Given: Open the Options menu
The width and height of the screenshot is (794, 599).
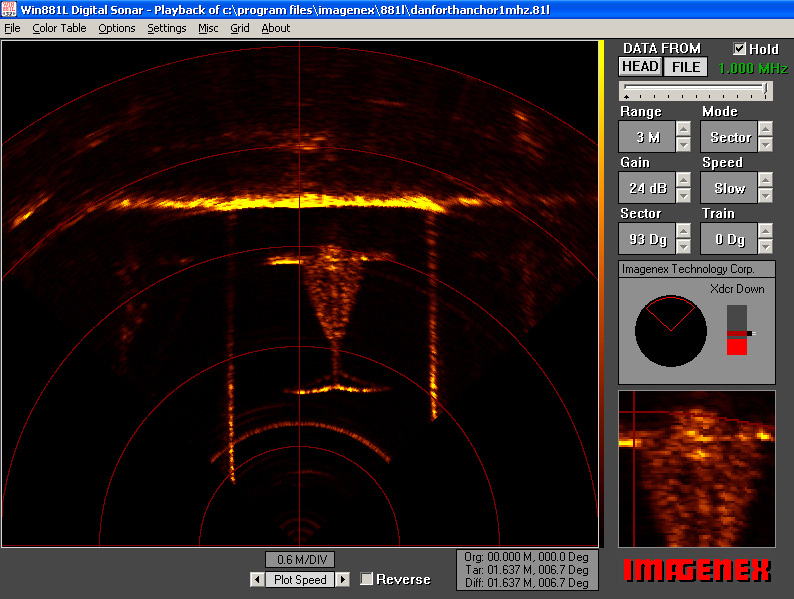Looking at the screenshot, I should pyautogui.click(x=116, y=28).
